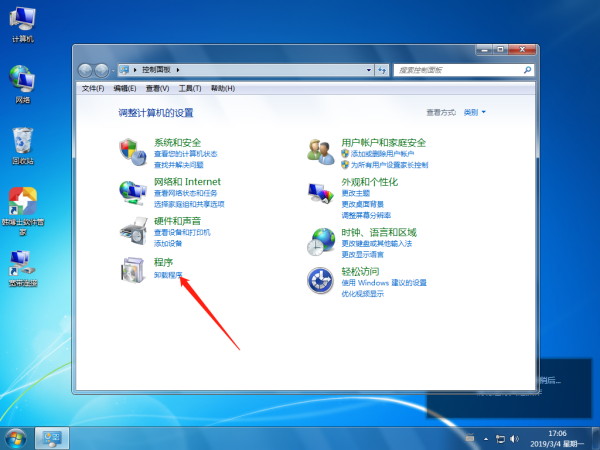Open the 程序 heading link
The image size is (600, 450).
point(163,262)
